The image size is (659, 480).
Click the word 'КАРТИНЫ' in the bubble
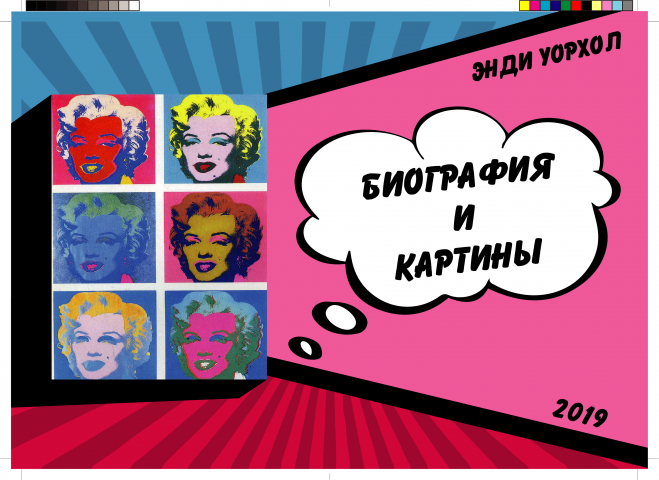coord(467,259)
